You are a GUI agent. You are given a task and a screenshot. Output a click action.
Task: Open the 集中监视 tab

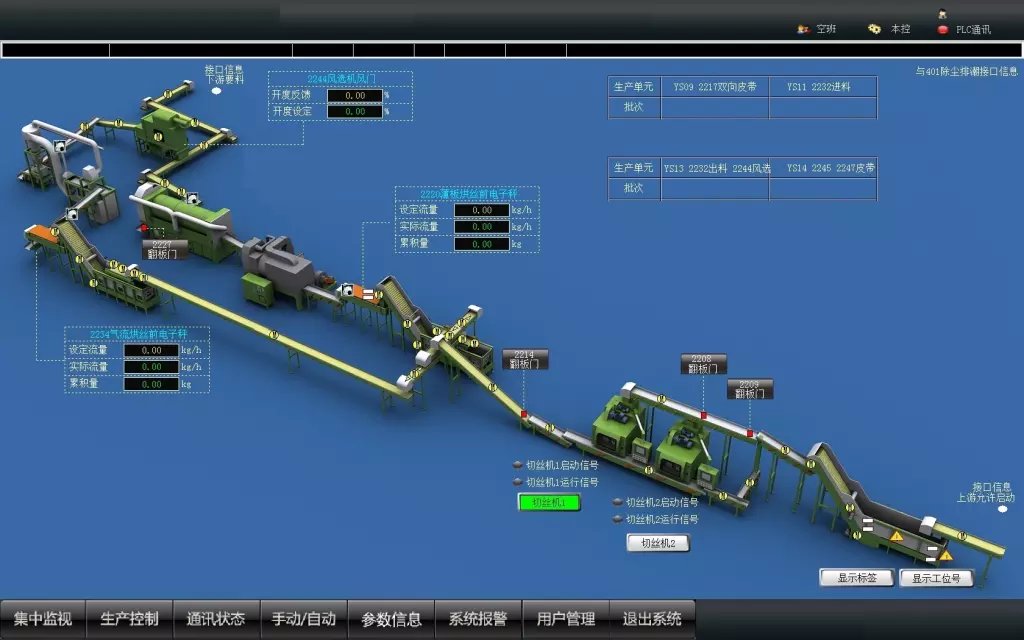pos(43,619)
